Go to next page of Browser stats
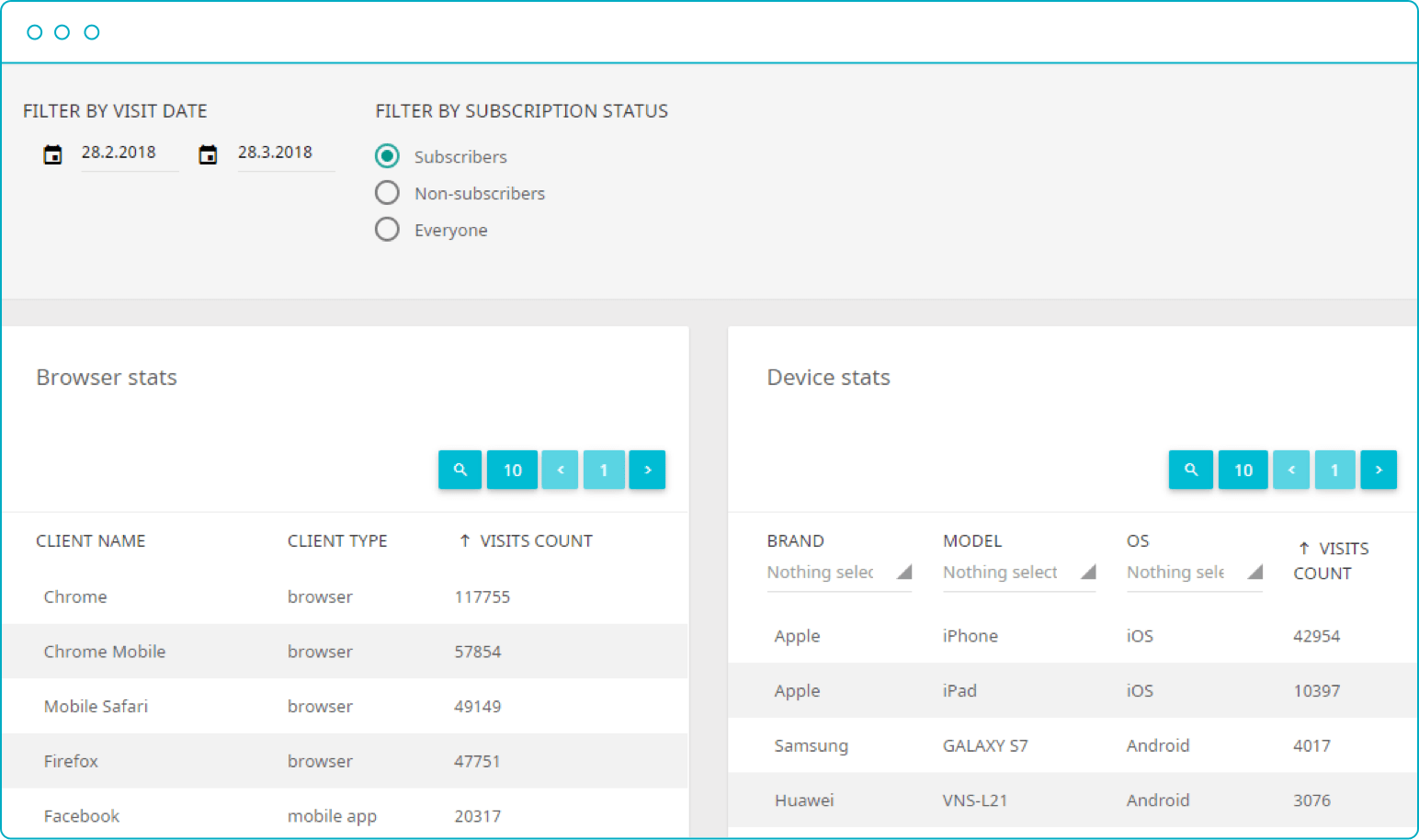The width and height of the screenshot is (1419, 840). click(647, 470)
